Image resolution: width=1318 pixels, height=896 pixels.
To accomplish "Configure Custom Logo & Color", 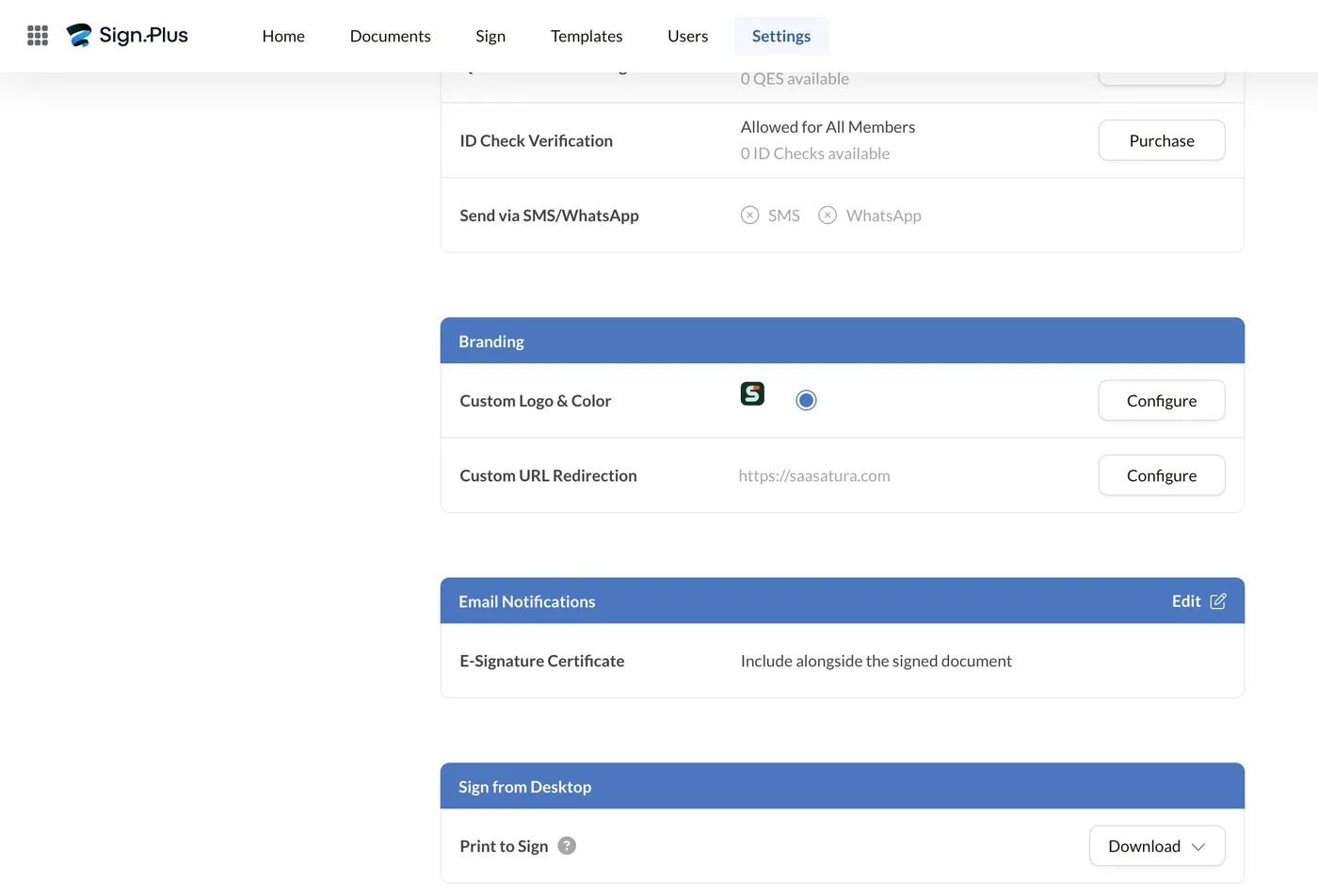I will pyautogui.click(x=1162, y=401).
